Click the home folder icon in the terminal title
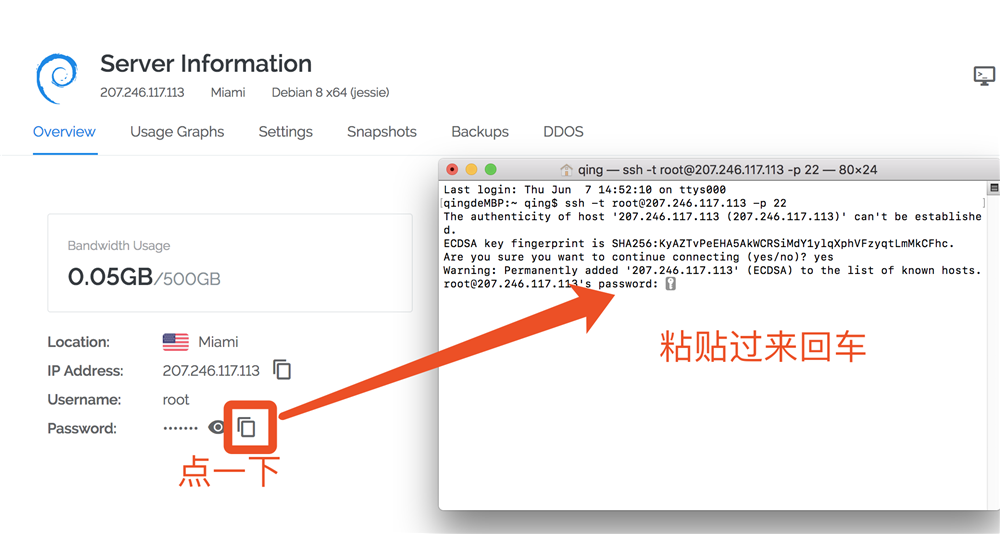 click(566, 170)
